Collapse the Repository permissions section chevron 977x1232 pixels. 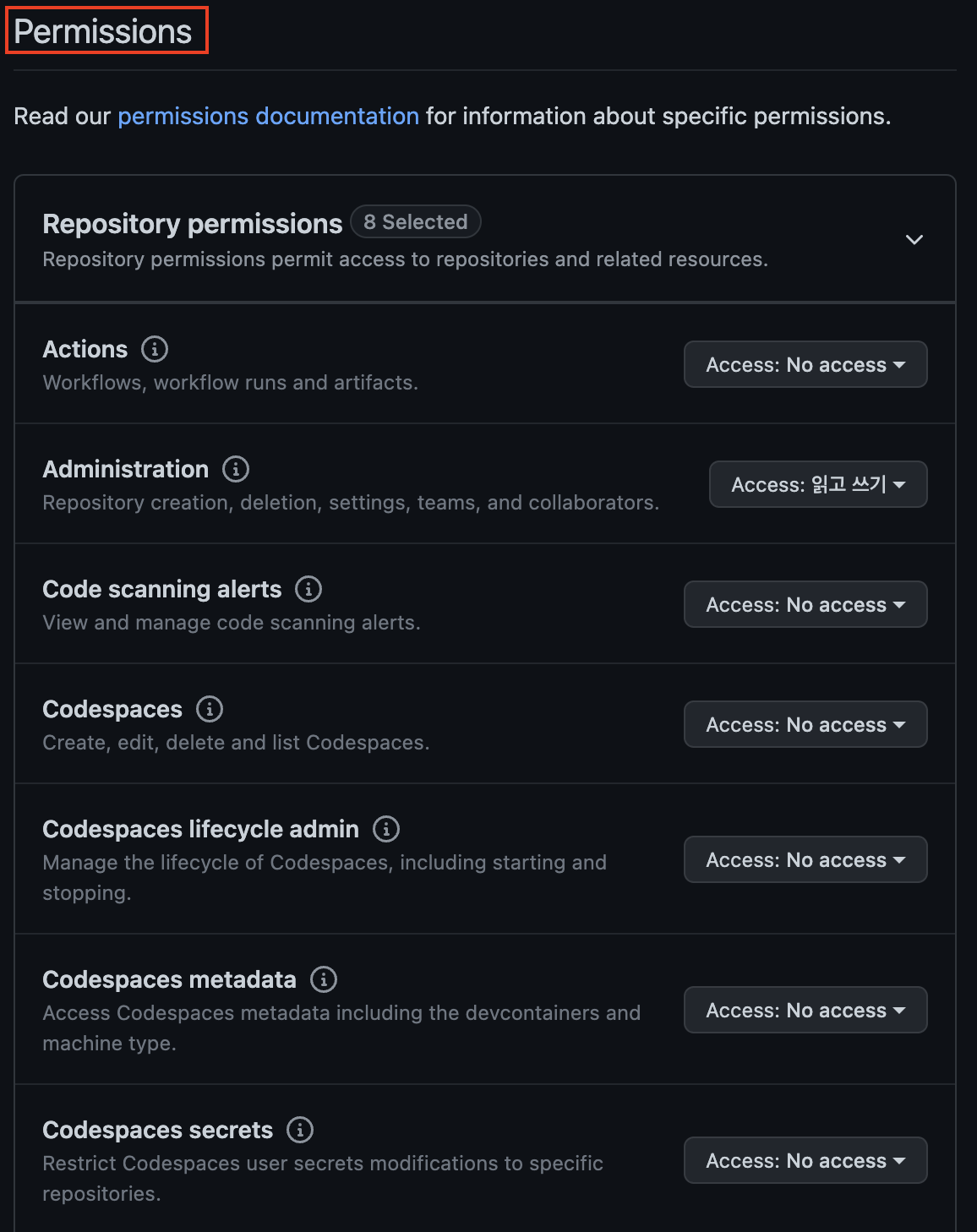coord(914,240)
